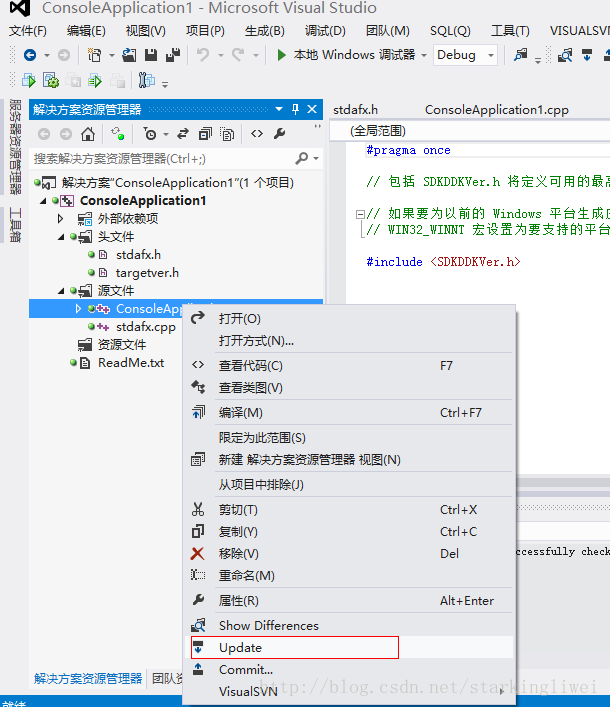Screen dimensions: 610x707
Task: Click the search magnifier icon in Solution Explorer
Action: pyautogui.click(x=302, y=159)
